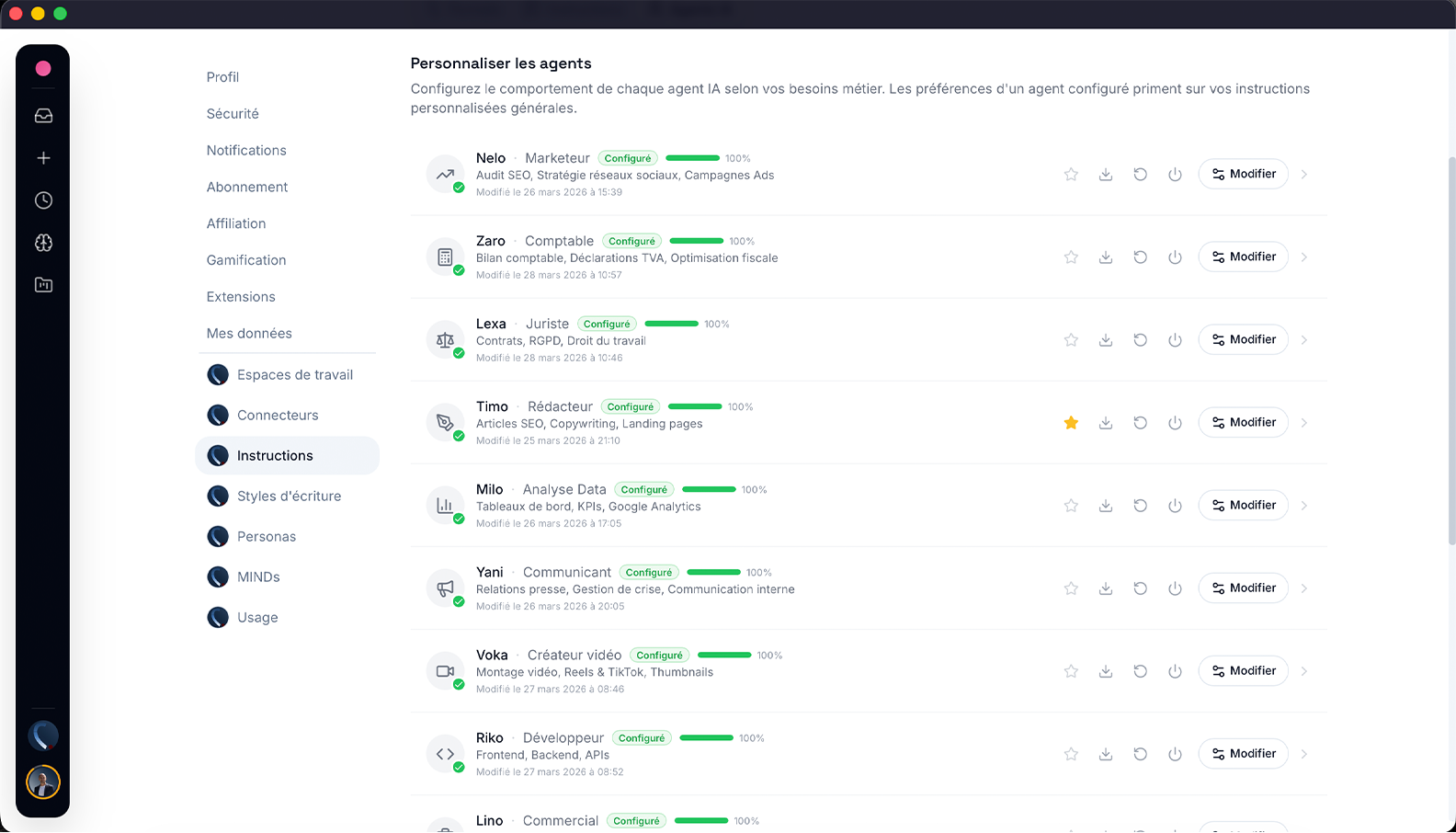Download the Zaro agent configuration
Viewport: 1456px width, 833px height.
click(x=1106, y=257)
